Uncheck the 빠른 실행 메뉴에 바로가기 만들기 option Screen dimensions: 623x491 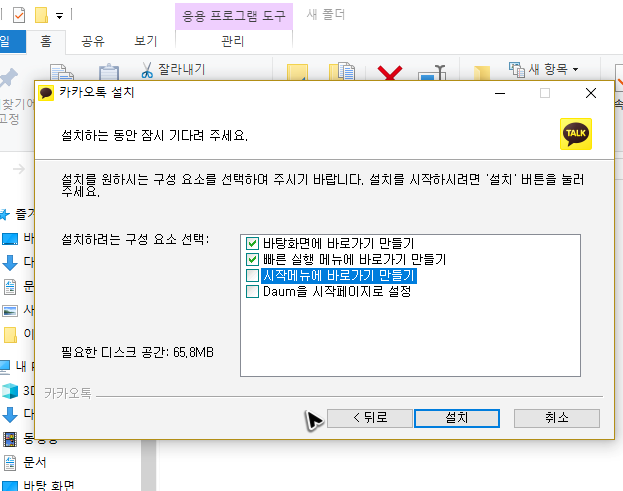(252, 259)
